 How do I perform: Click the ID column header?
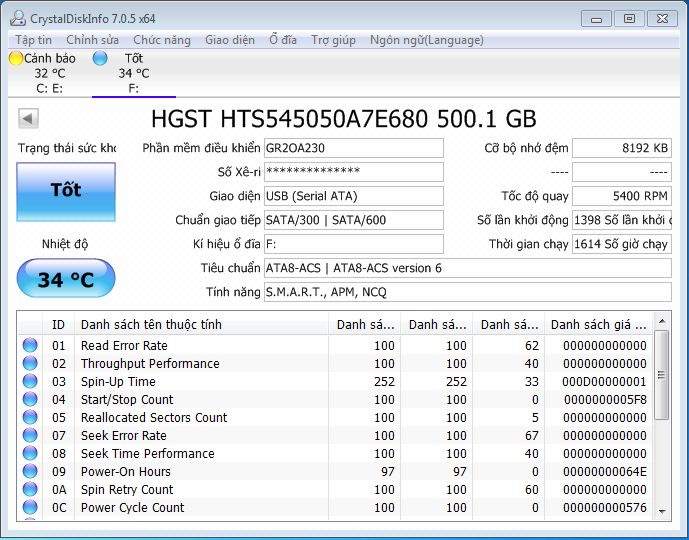[x=58, y=325]
